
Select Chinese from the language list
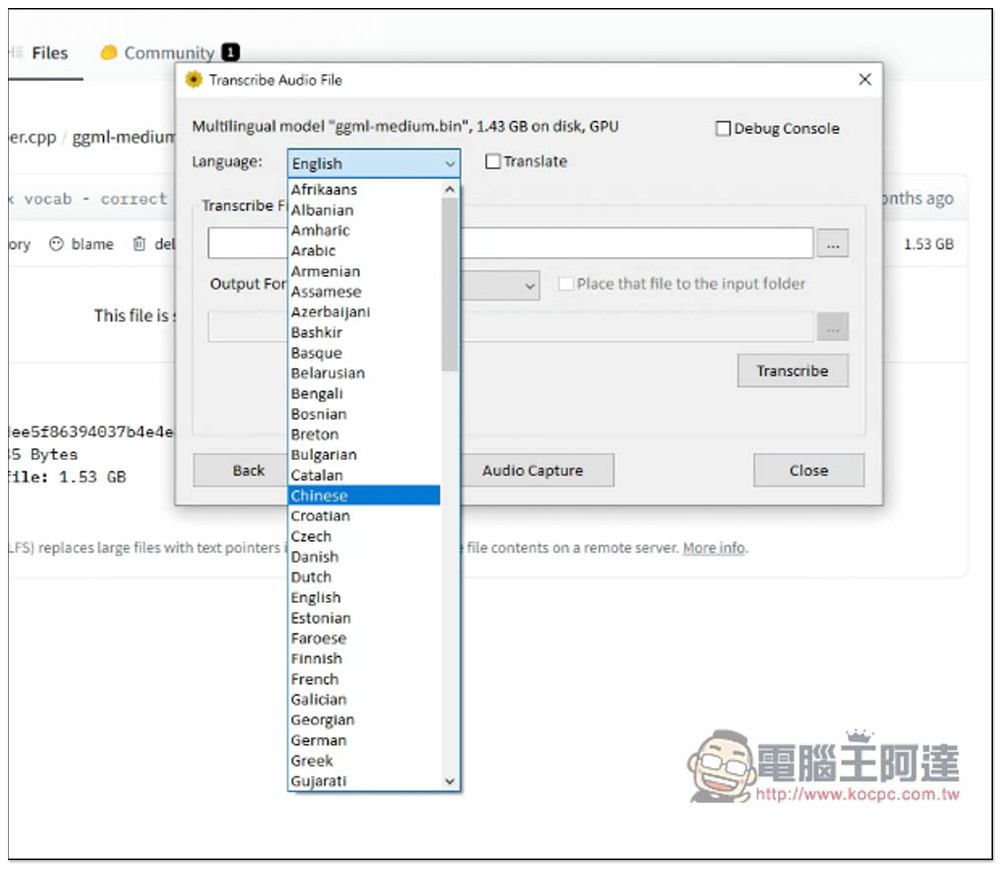point(319,496)
